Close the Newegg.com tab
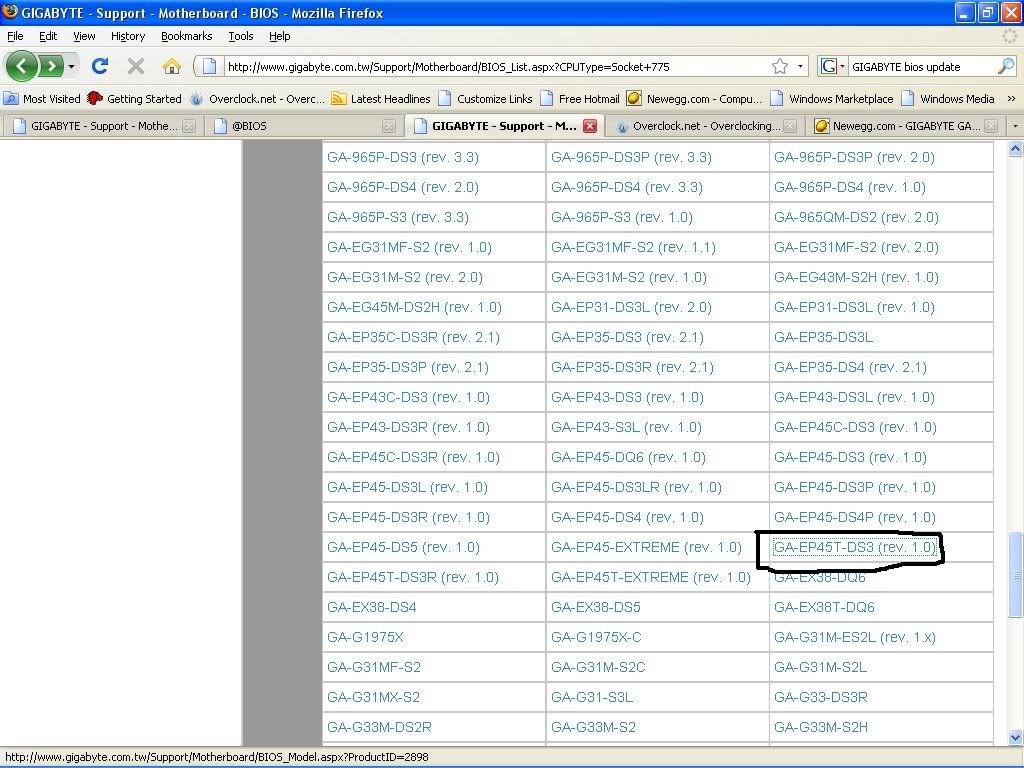The image size is (1024, 768). pos(991,126)
